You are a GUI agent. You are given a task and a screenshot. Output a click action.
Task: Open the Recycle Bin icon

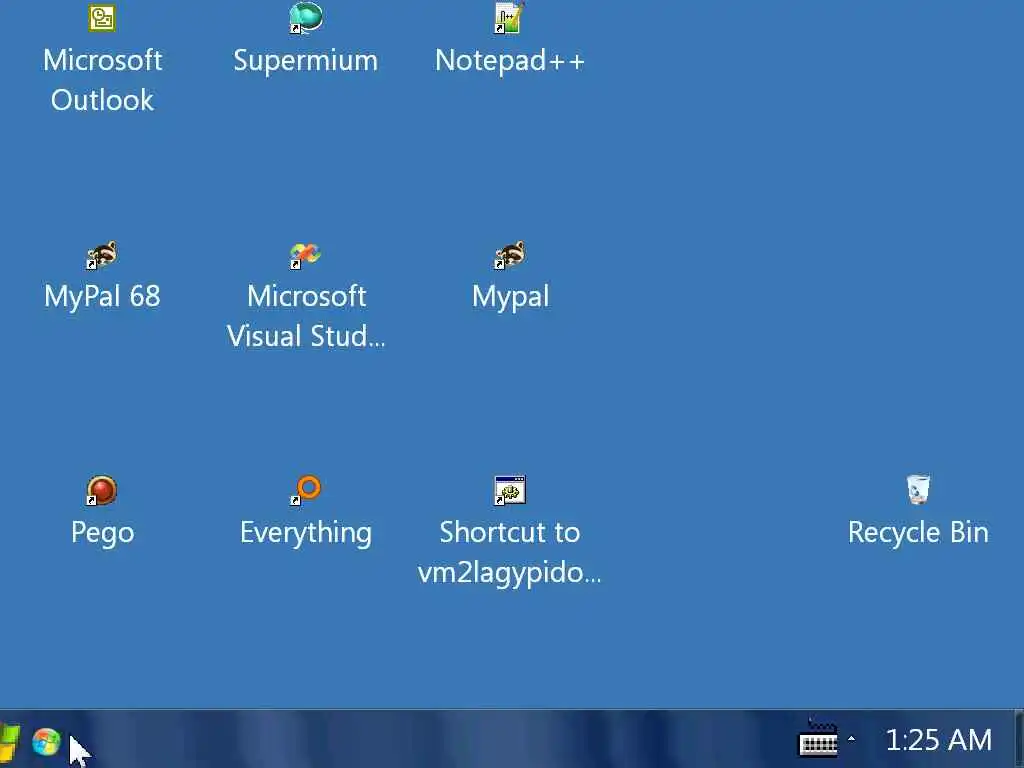[x=918, y=489]
